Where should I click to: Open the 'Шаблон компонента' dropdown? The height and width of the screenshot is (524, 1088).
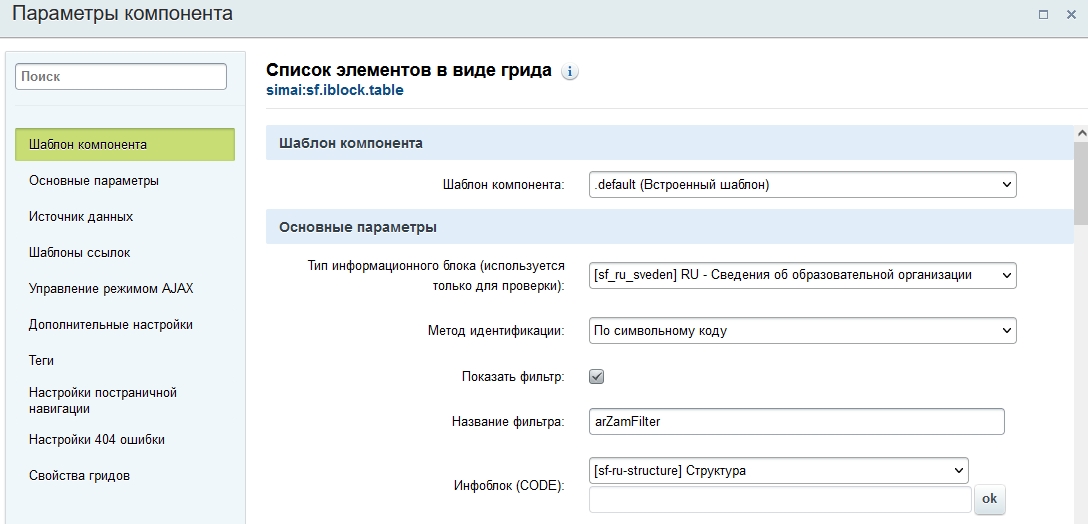pyautogui.click(x=802, y=185)
